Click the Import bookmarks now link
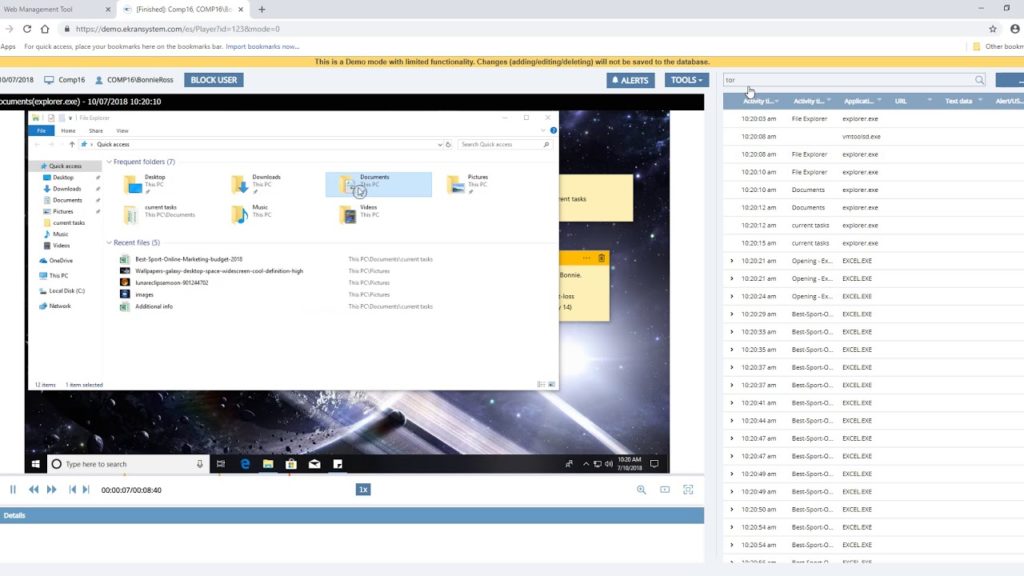 pos(262,46)
